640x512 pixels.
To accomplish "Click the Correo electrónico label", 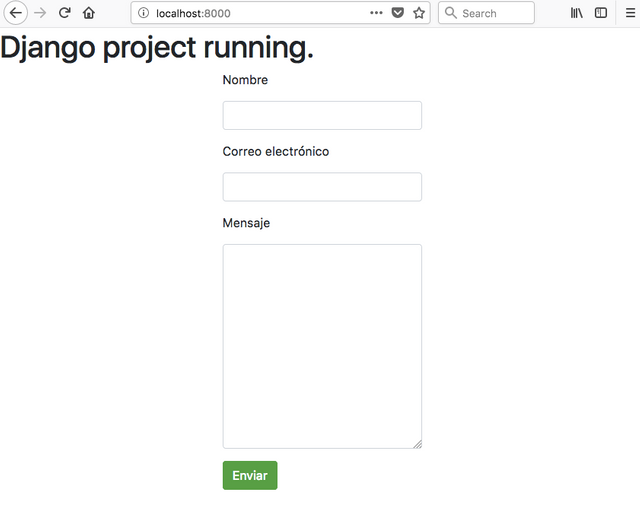I will 276,151.
